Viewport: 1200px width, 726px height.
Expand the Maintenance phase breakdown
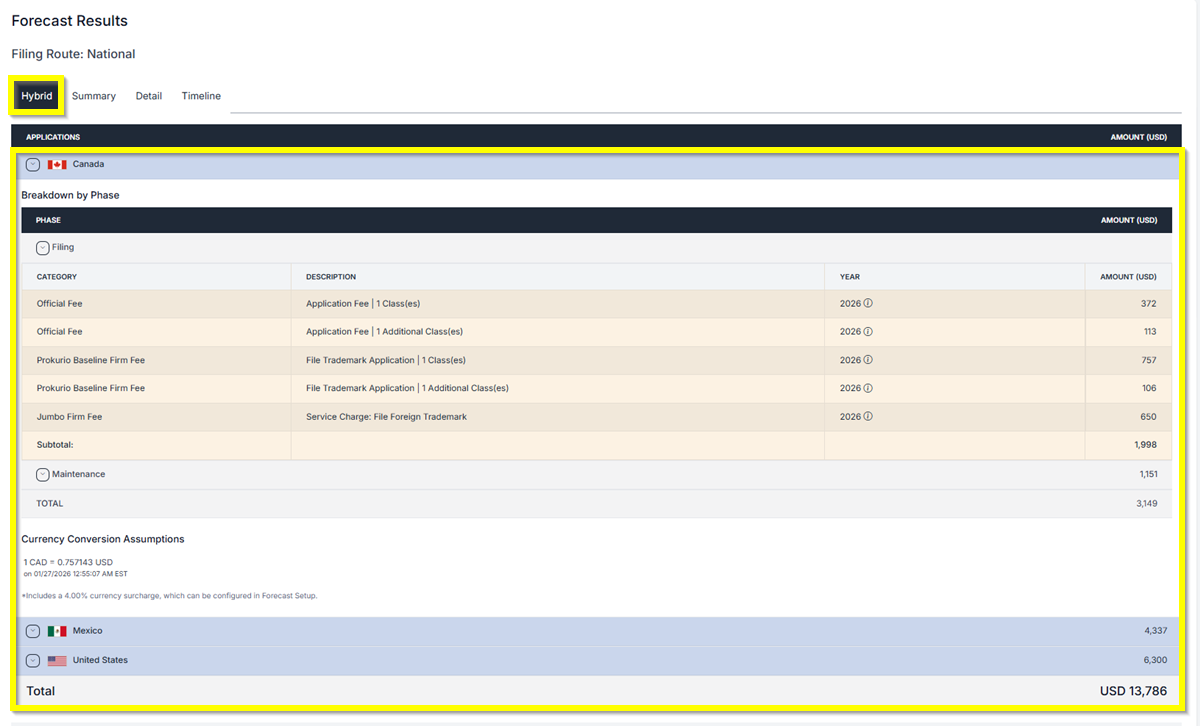pyautogui.click(x=41, y=473)
